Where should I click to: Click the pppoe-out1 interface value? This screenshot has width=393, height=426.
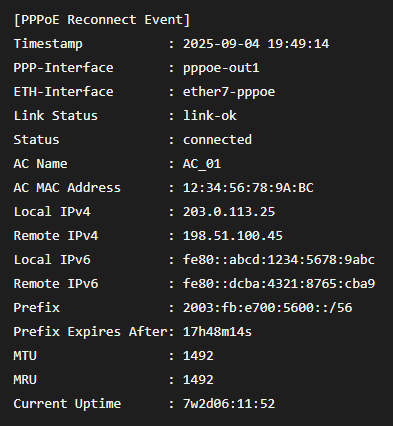click(x=221, y=68)
